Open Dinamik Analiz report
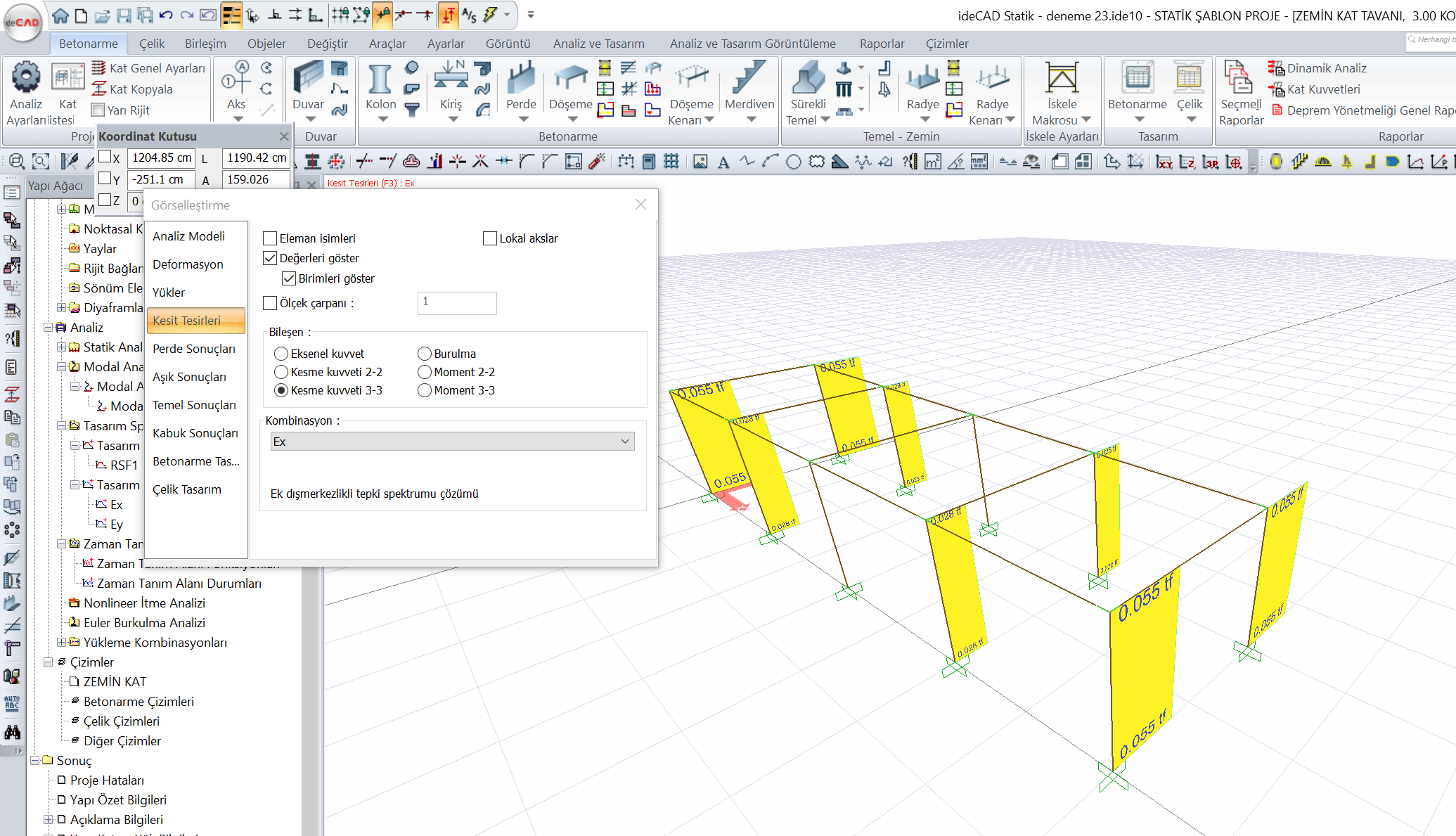The image size is (1456, 836). (x=1318, y=68)
